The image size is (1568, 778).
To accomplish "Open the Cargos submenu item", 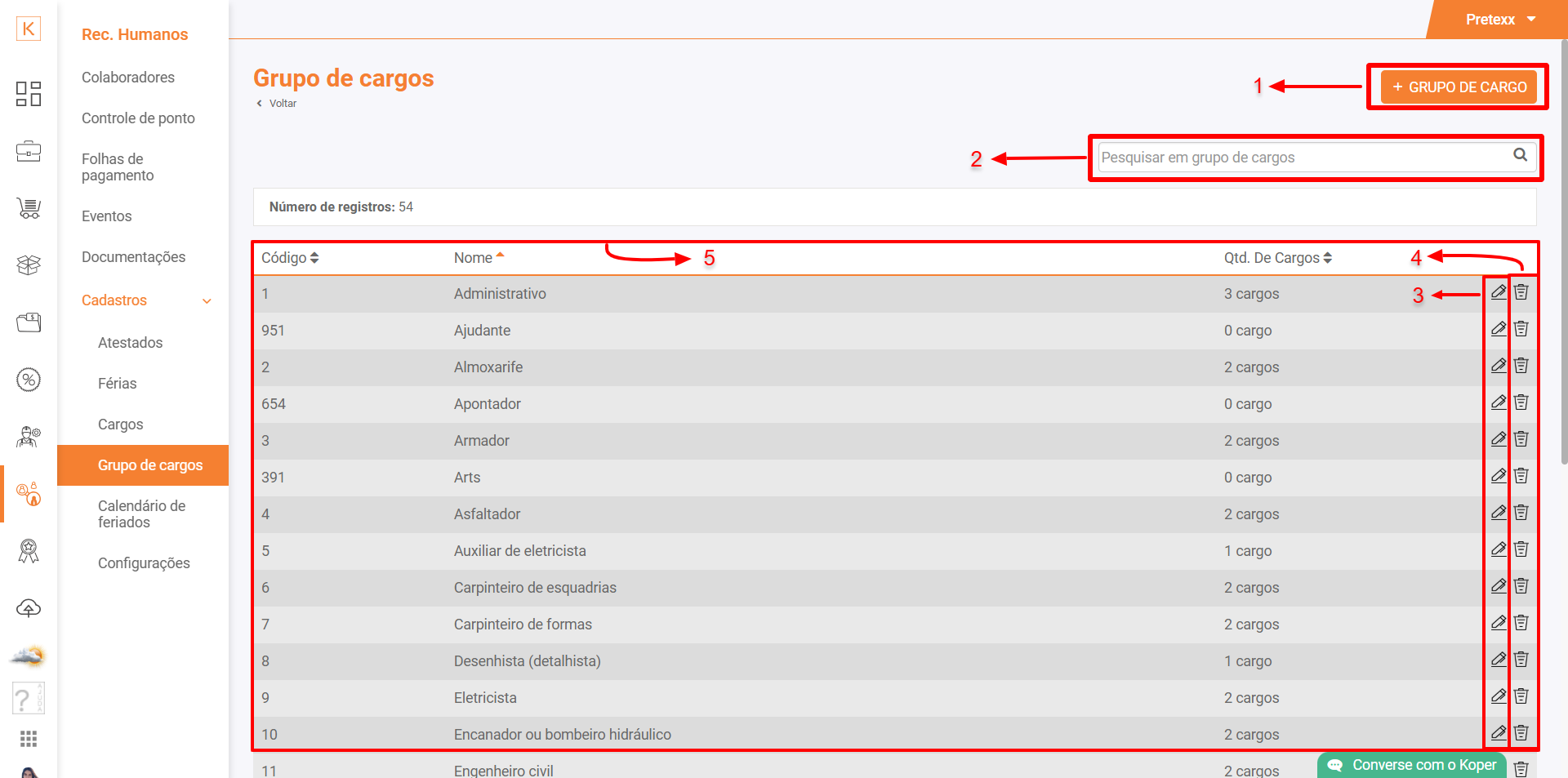I will [x=121, y=425].
